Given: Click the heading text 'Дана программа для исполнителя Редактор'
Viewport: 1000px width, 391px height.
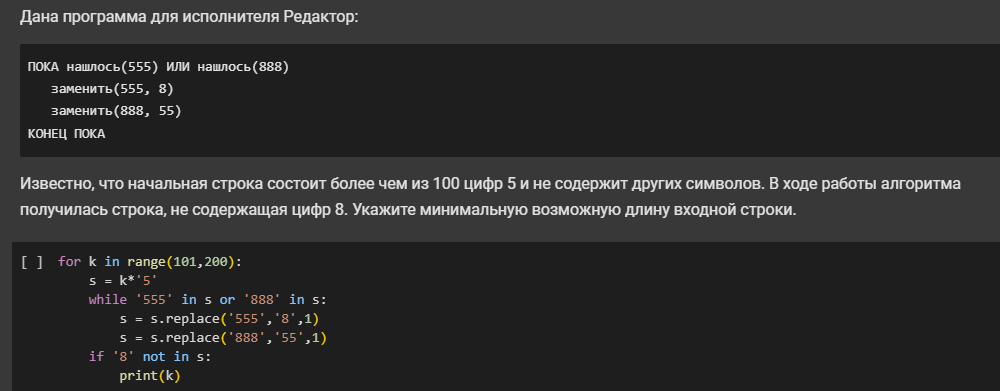Looking at the screenshot, I should click(x=189, y=17).
